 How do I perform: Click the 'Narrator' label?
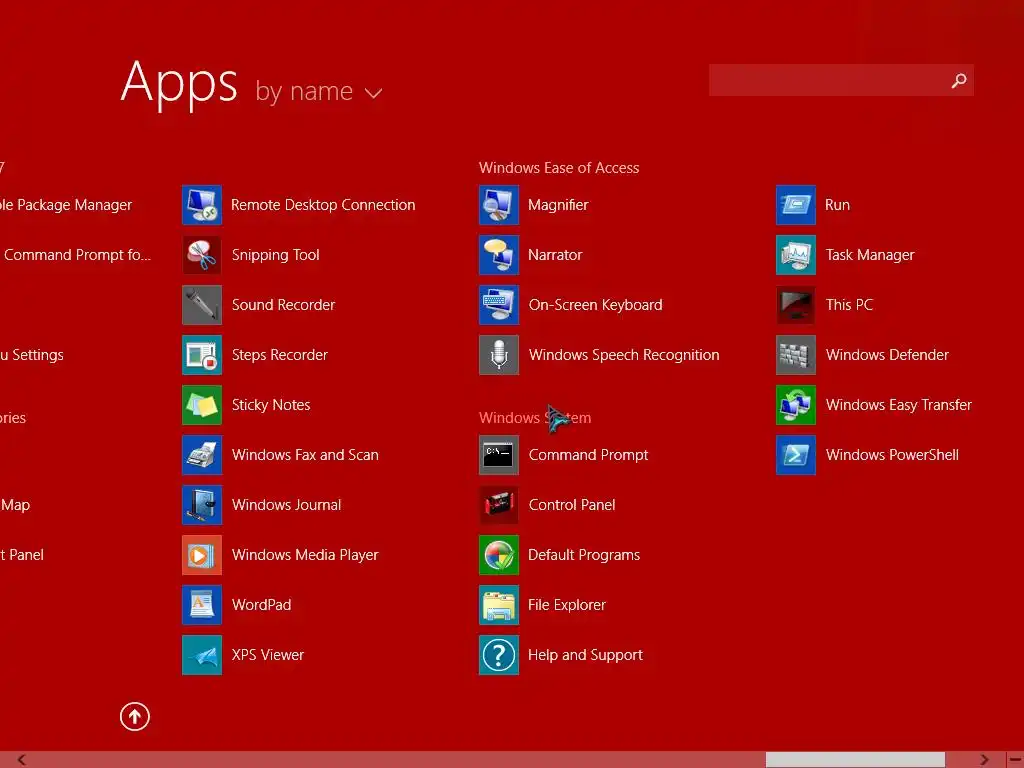tap(555, 255)
